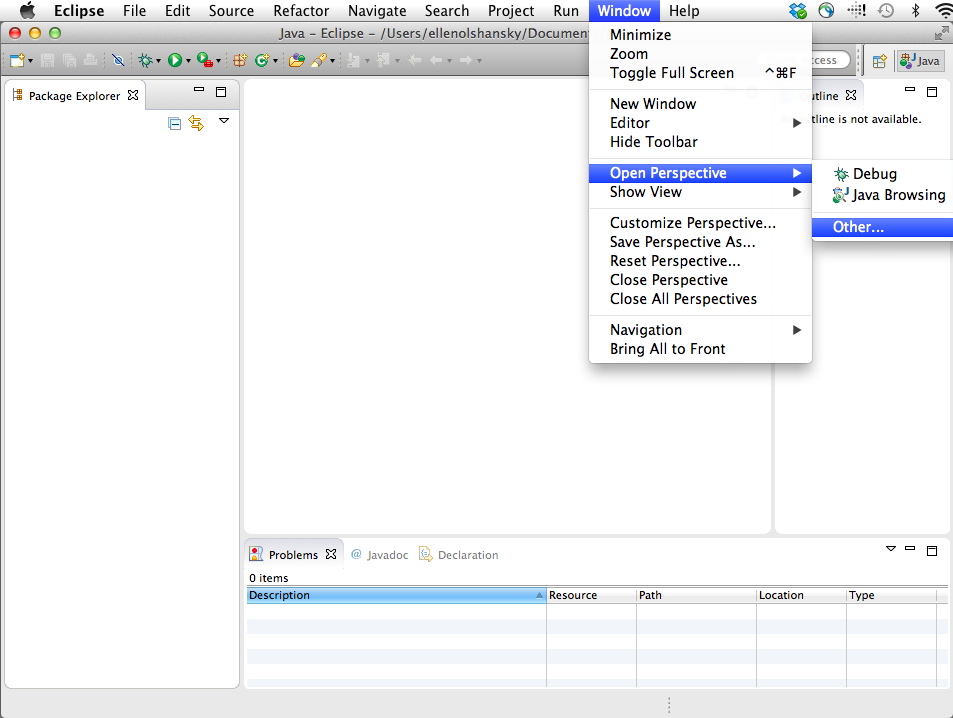Choose Toggle Full Screen from Window menu
Screen dimensions: 953x718
tap(671, 73)
